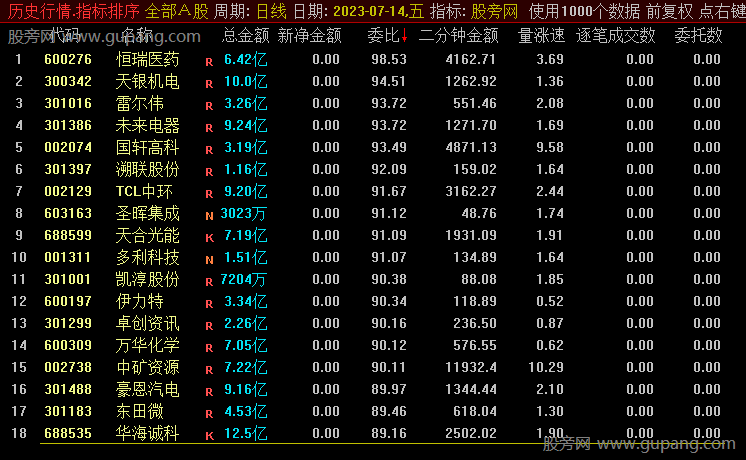Click 股旁网 indicator name in title bar
Screen dimensions: 746x460
pyautogui.click(x=494, y=11)
